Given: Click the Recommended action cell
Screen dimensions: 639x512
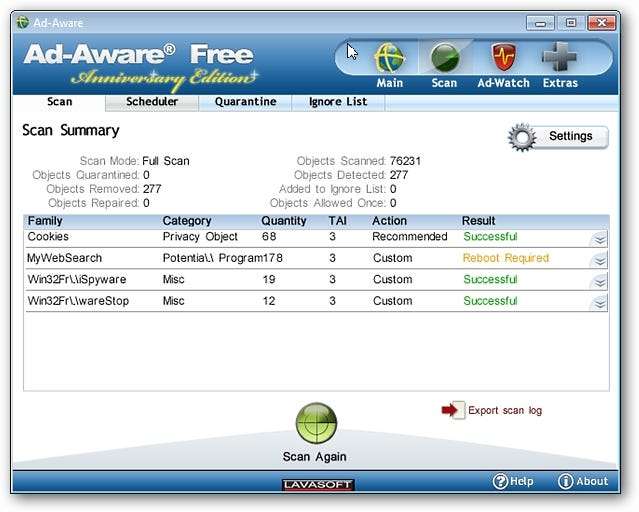Looking at the screenshot, I should click(x=410, y=237).
